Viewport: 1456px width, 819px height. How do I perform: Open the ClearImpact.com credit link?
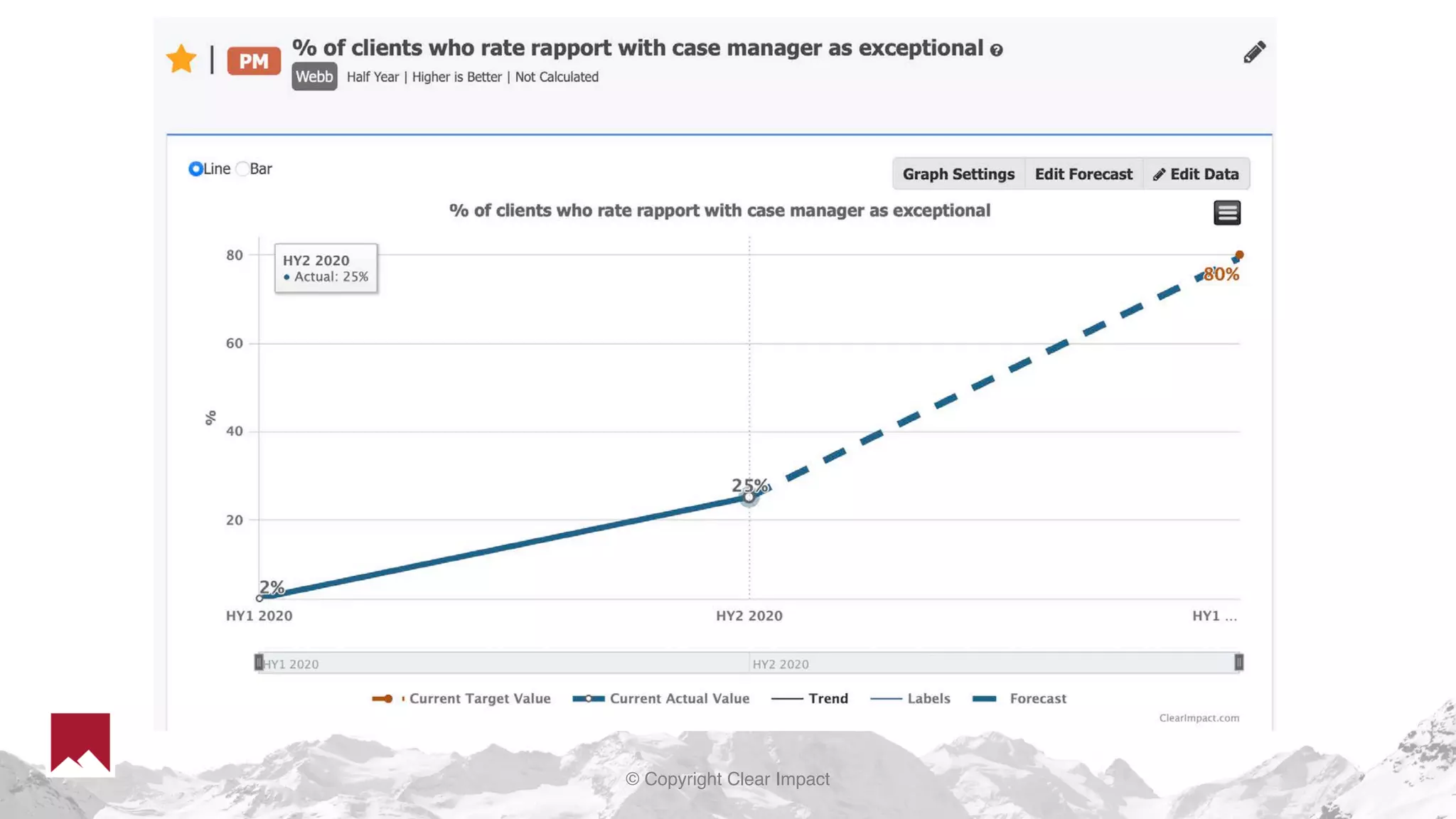(x=1199, y=718)
